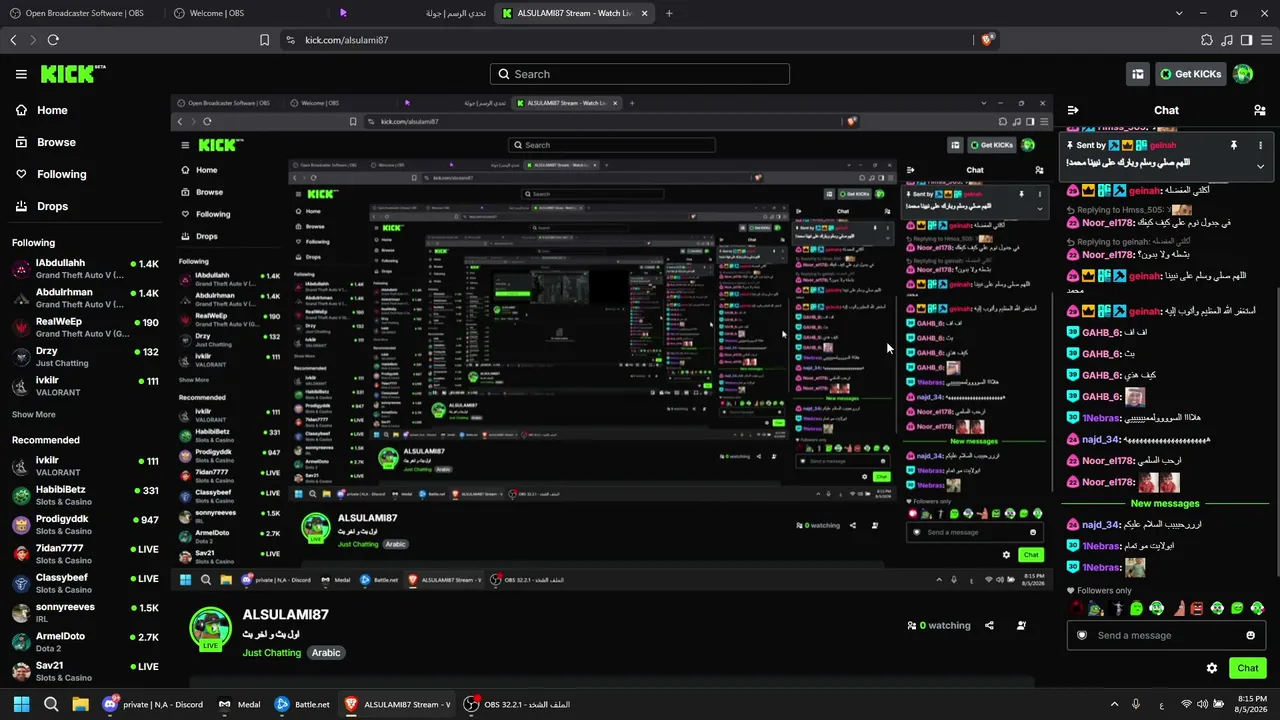1280x720 pixels.
Task: Open HabibiBetz recommended channel
Action: click(x=85, y=496)
